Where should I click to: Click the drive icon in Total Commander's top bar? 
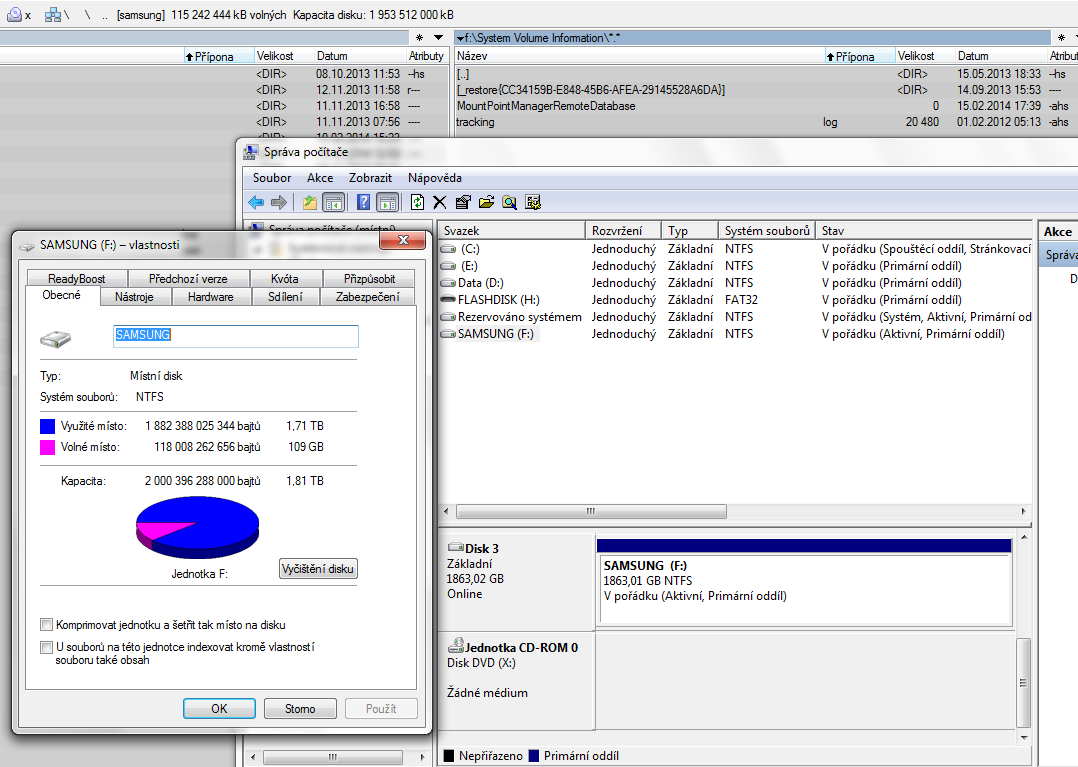pyautogui.click(x=14, y=14)
